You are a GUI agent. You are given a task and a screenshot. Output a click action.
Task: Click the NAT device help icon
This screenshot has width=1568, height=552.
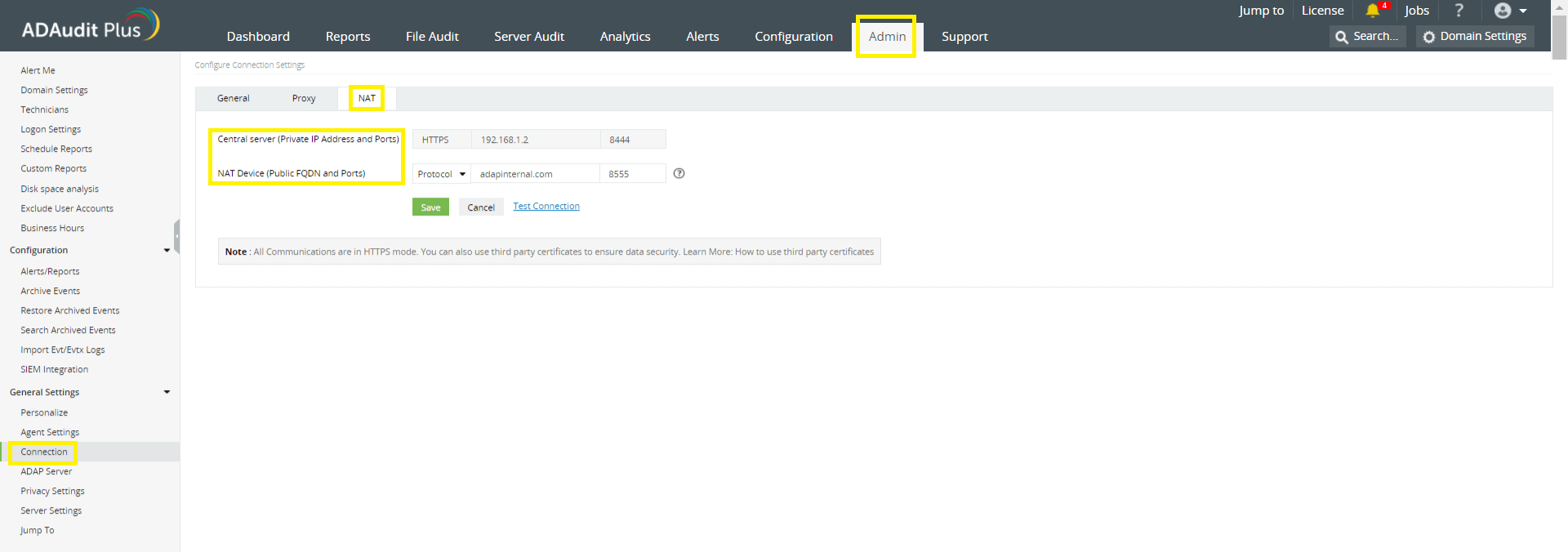point(679,173)
